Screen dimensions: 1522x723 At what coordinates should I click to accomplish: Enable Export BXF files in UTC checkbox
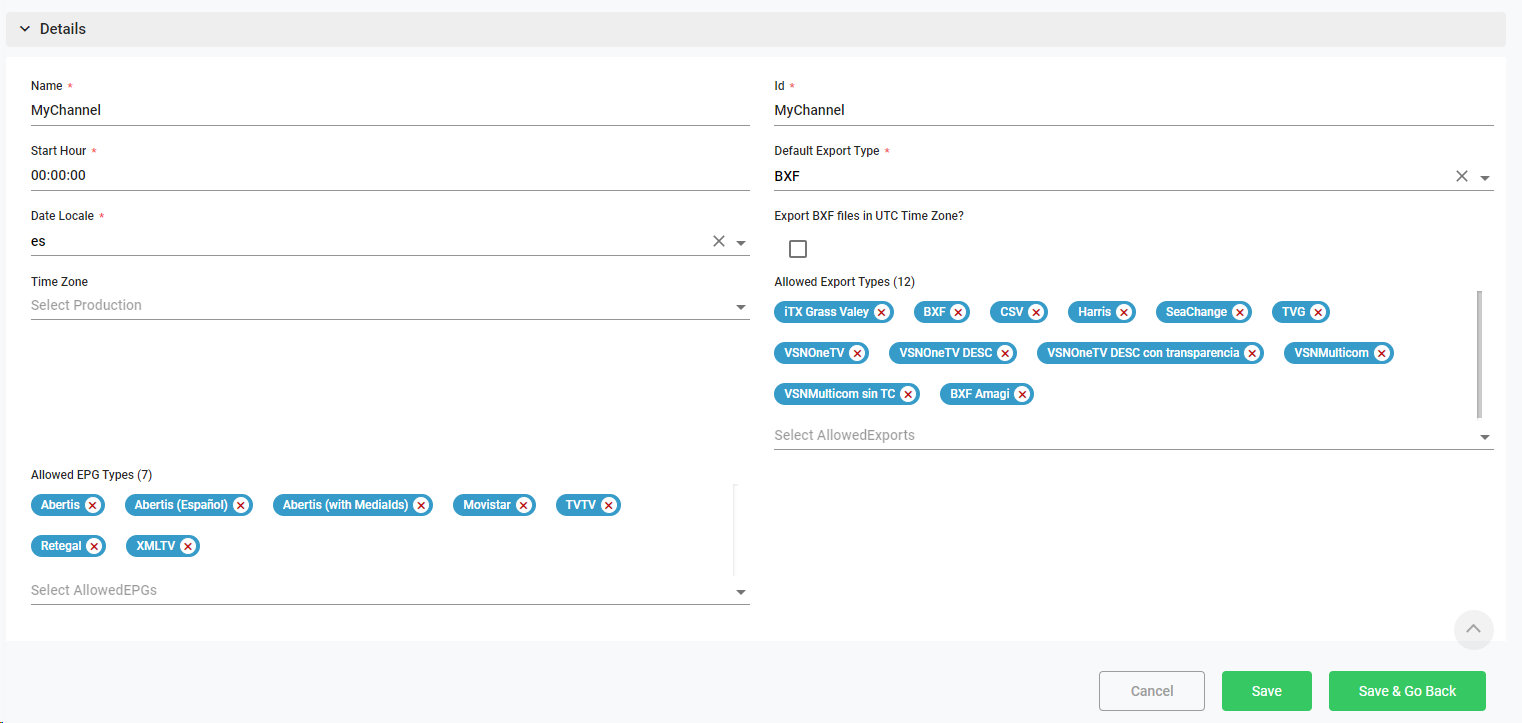pyautogui.click(x=798, y=249)
